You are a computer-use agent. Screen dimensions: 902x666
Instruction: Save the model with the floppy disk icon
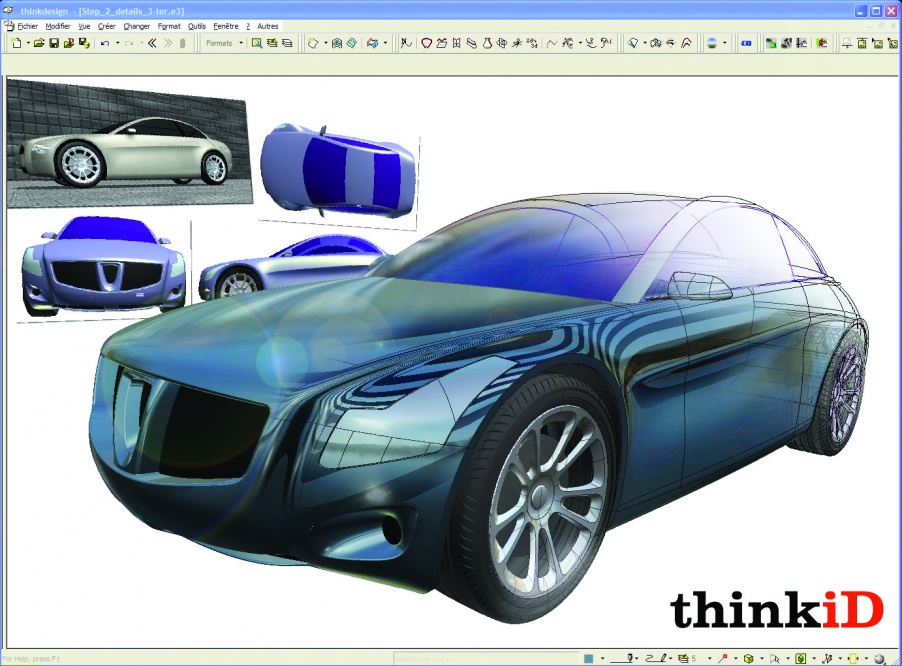(53, 43)
